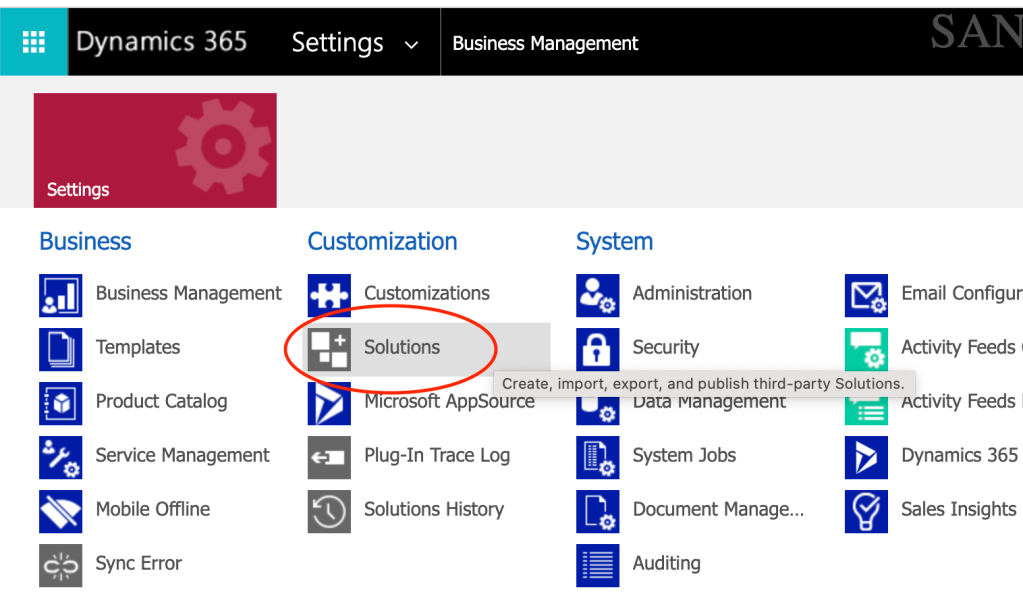Image resolution: width=1023 pixels, height=594 pixels.
Task: Open the Solutions History clock icon
Action: [329, 510]
